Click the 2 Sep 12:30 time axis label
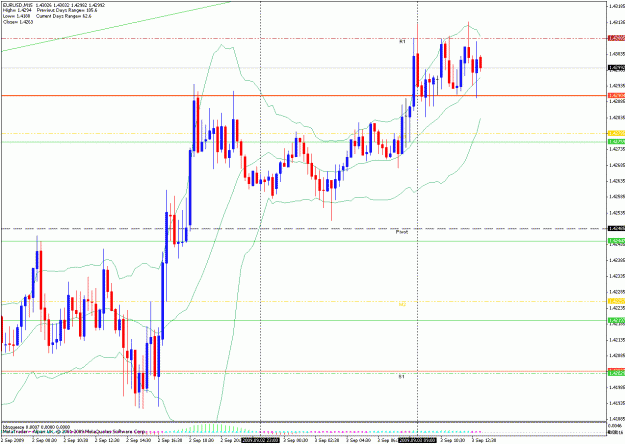 point(106,440)
